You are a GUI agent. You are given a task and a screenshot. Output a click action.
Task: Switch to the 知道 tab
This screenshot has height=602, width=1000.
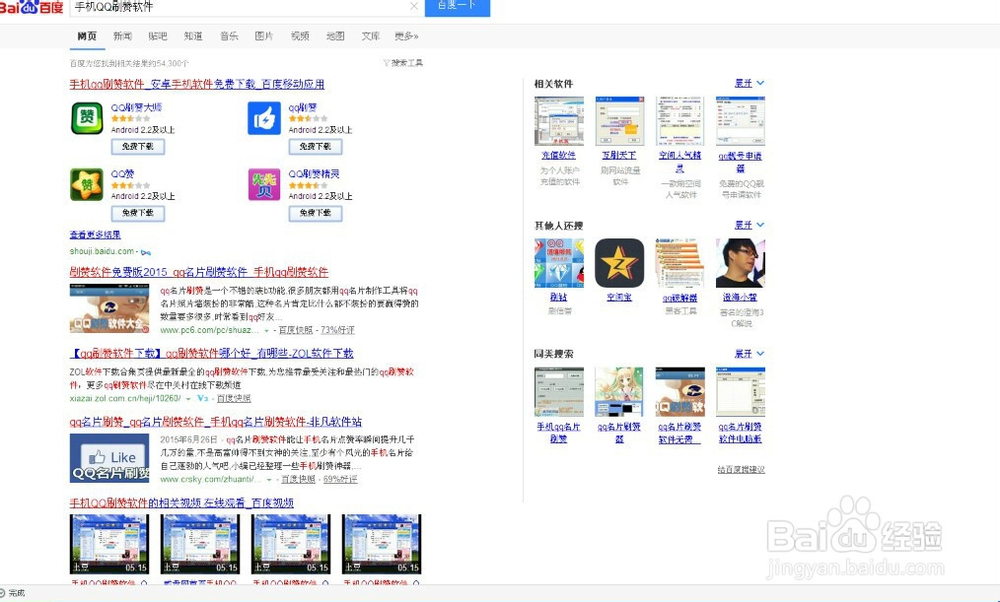pyautogui.click(x=193, y=36)
